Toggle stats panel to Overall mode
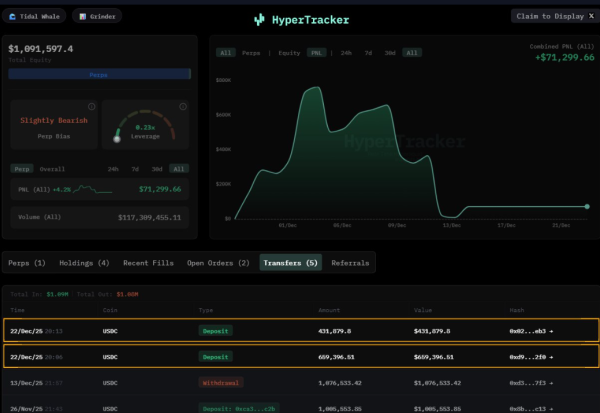 click(52, 169)
